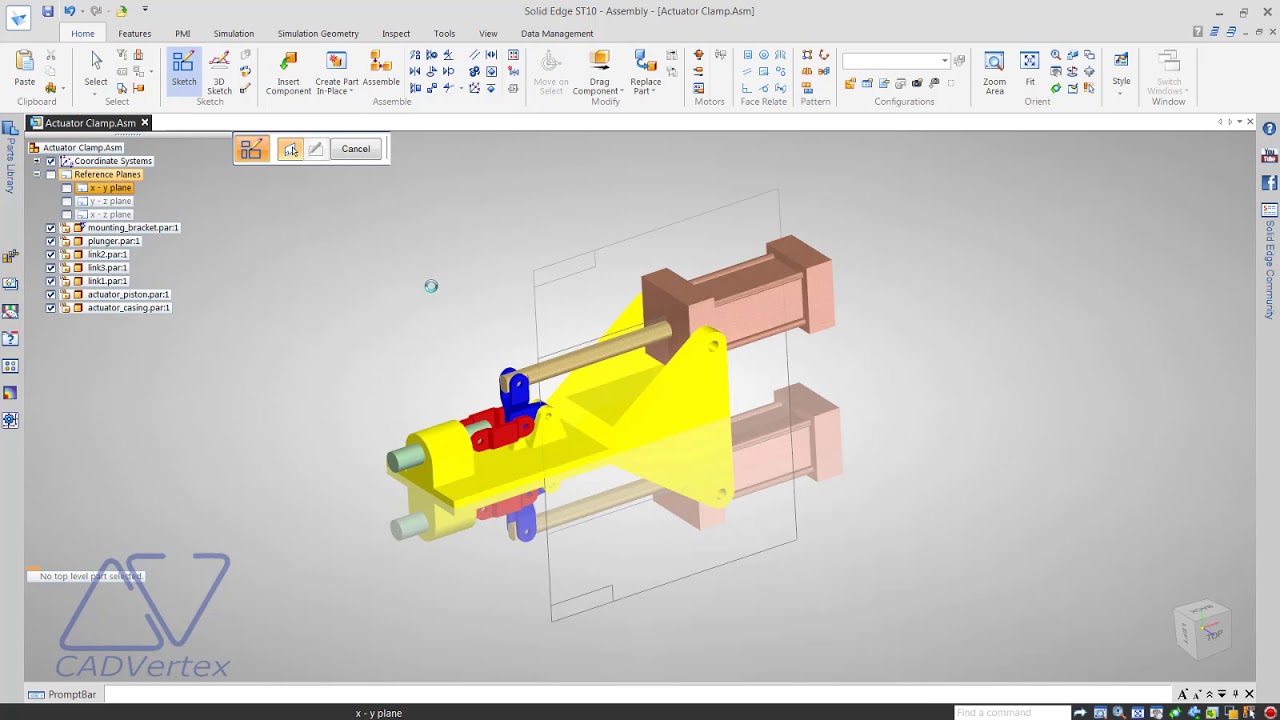Click the Undo arrow in title bar

[x=69, y=11]
